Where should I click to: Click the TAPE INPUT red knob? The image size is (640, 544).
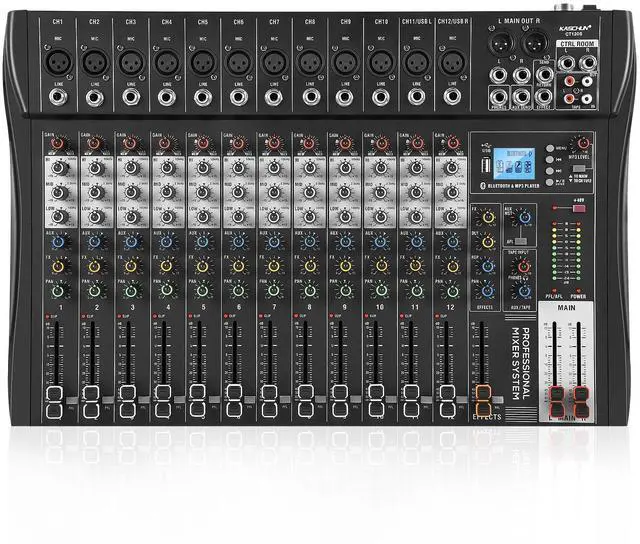click(524, 266)
